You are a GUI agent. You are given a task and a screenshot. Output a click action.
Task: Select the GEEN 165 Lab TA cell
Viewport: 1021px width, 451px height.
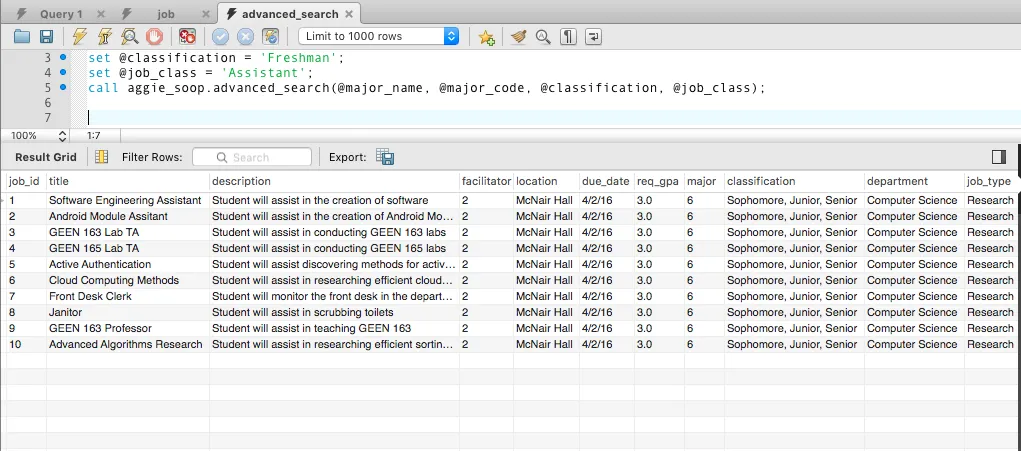(128, 248)
